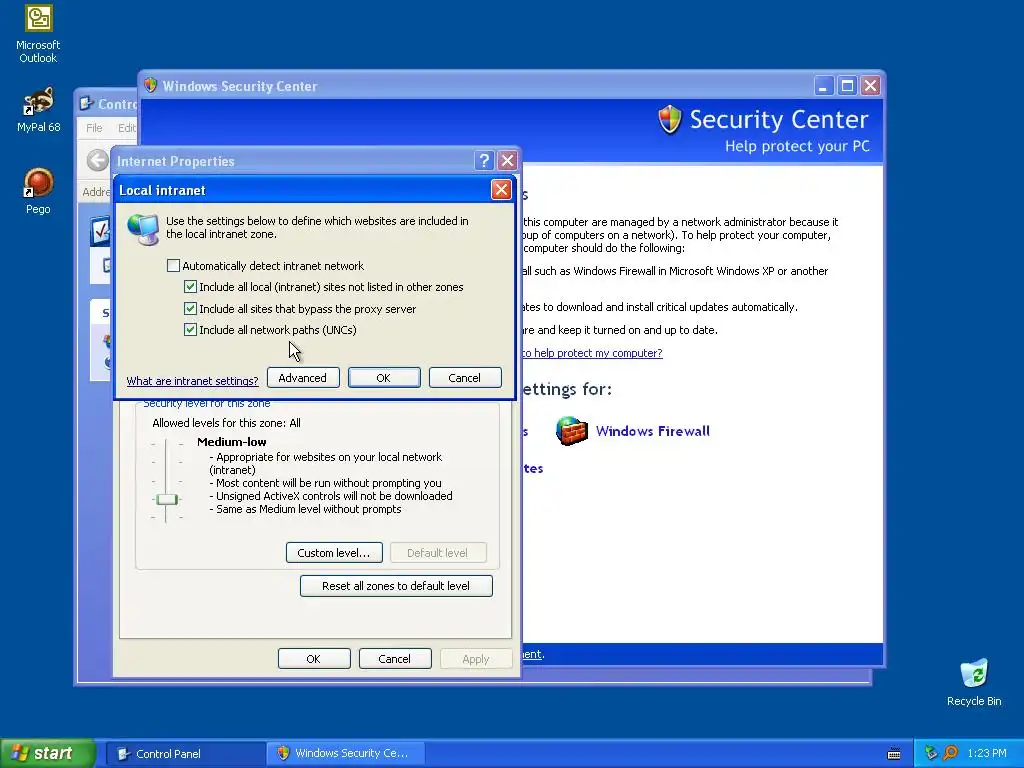Screen dimensions: 1024x768
Task: Maximize the Windows Security Center window
Action: point(847,86)
